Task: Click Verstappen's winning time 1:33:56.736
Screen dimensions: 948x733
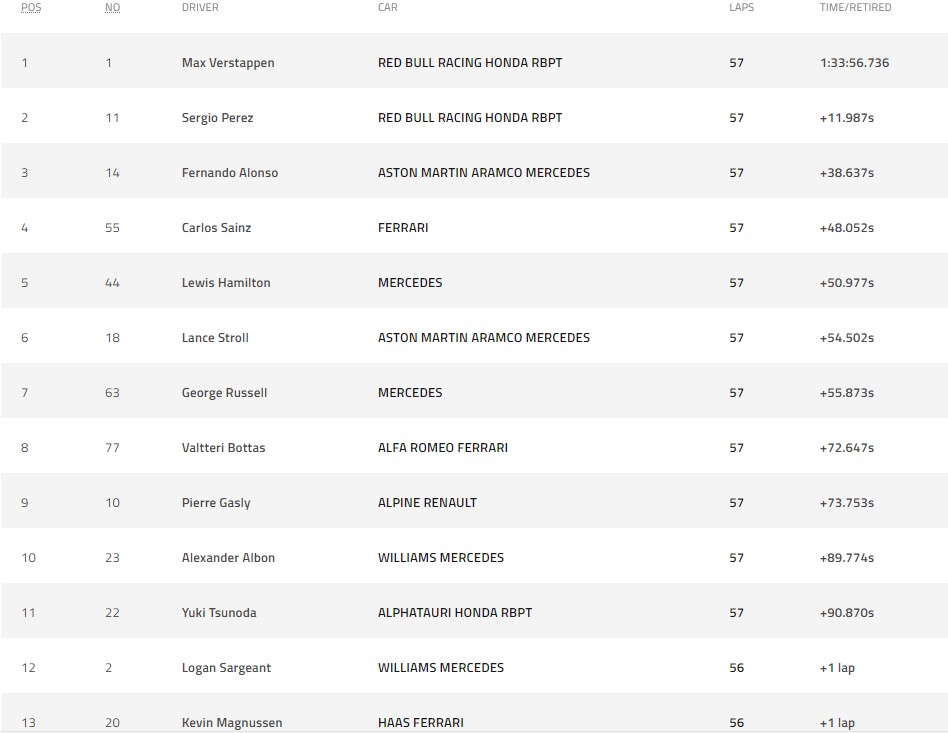Action: 854,63
